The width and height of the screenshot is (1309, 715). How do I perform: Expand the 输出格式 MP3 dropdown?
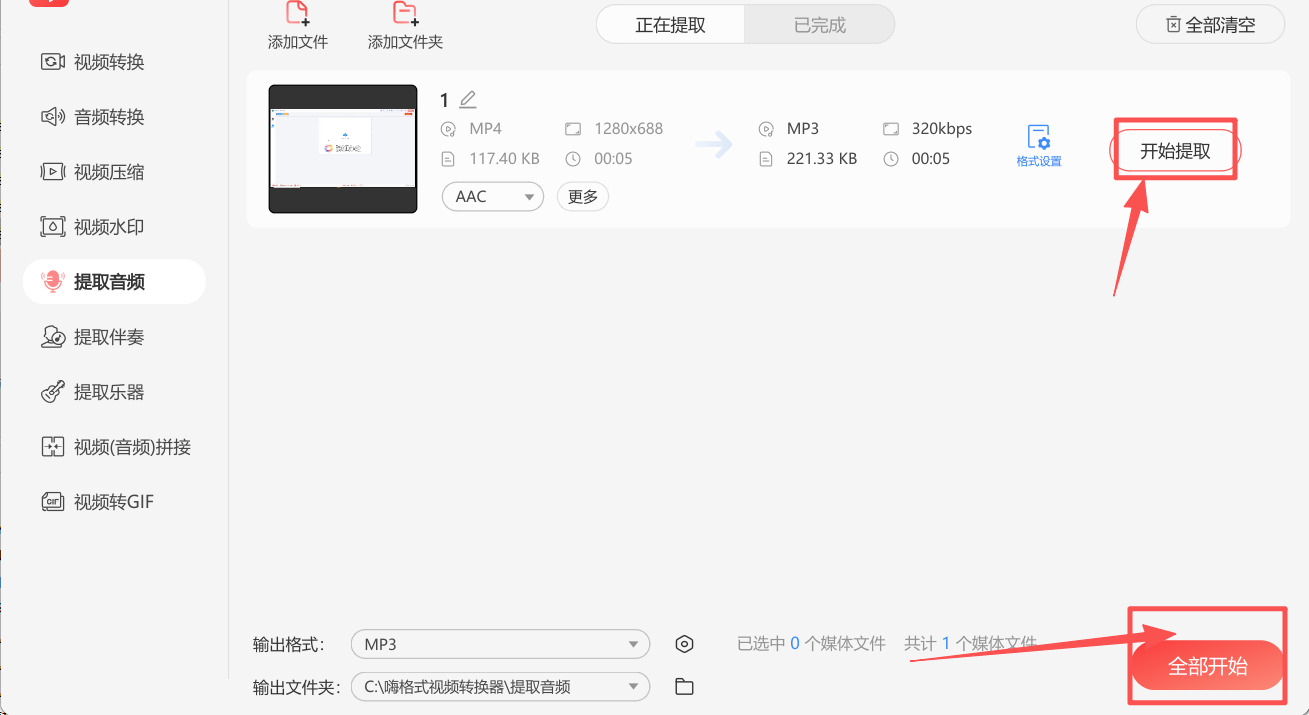(x=500, y=644)
